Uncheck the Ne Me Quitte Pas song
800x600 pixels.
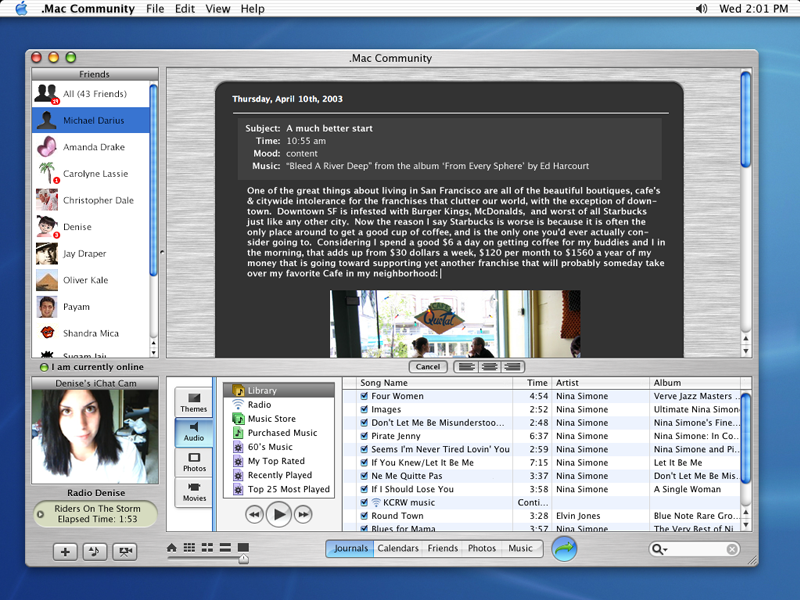364,476
